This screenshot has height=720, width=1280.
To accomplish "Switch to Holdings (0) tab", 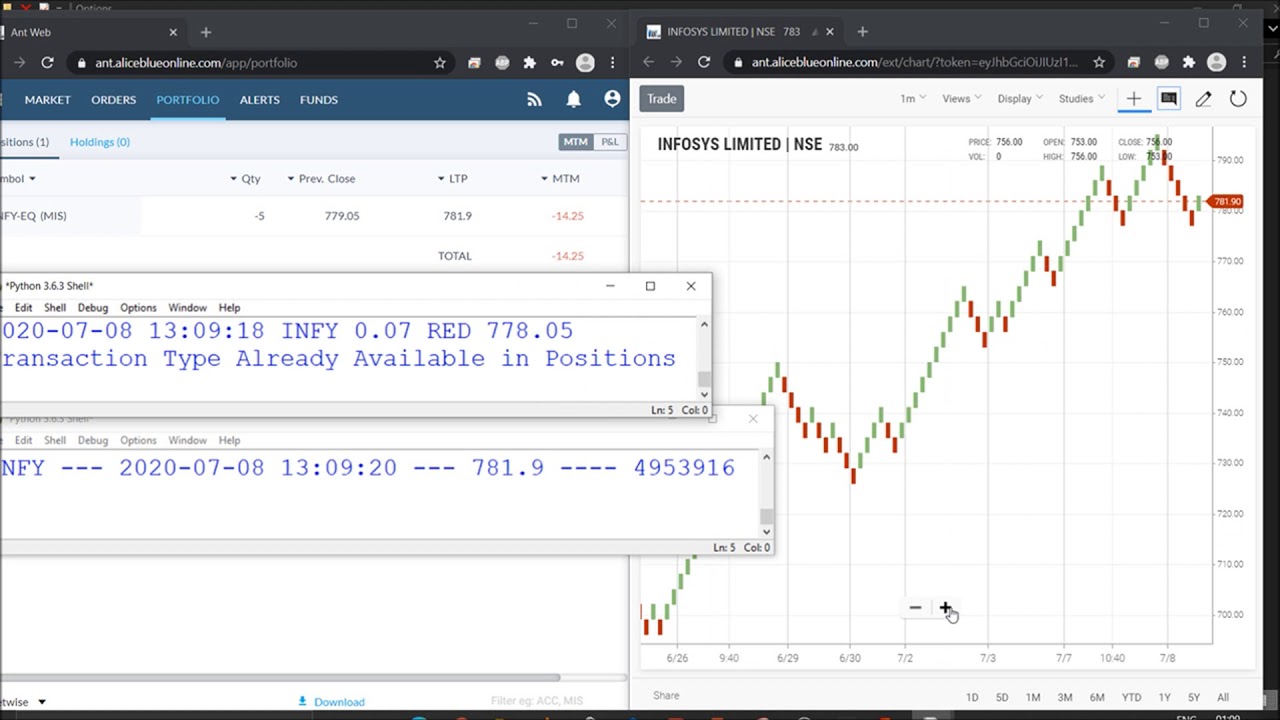I will click(x=100, y=142).
